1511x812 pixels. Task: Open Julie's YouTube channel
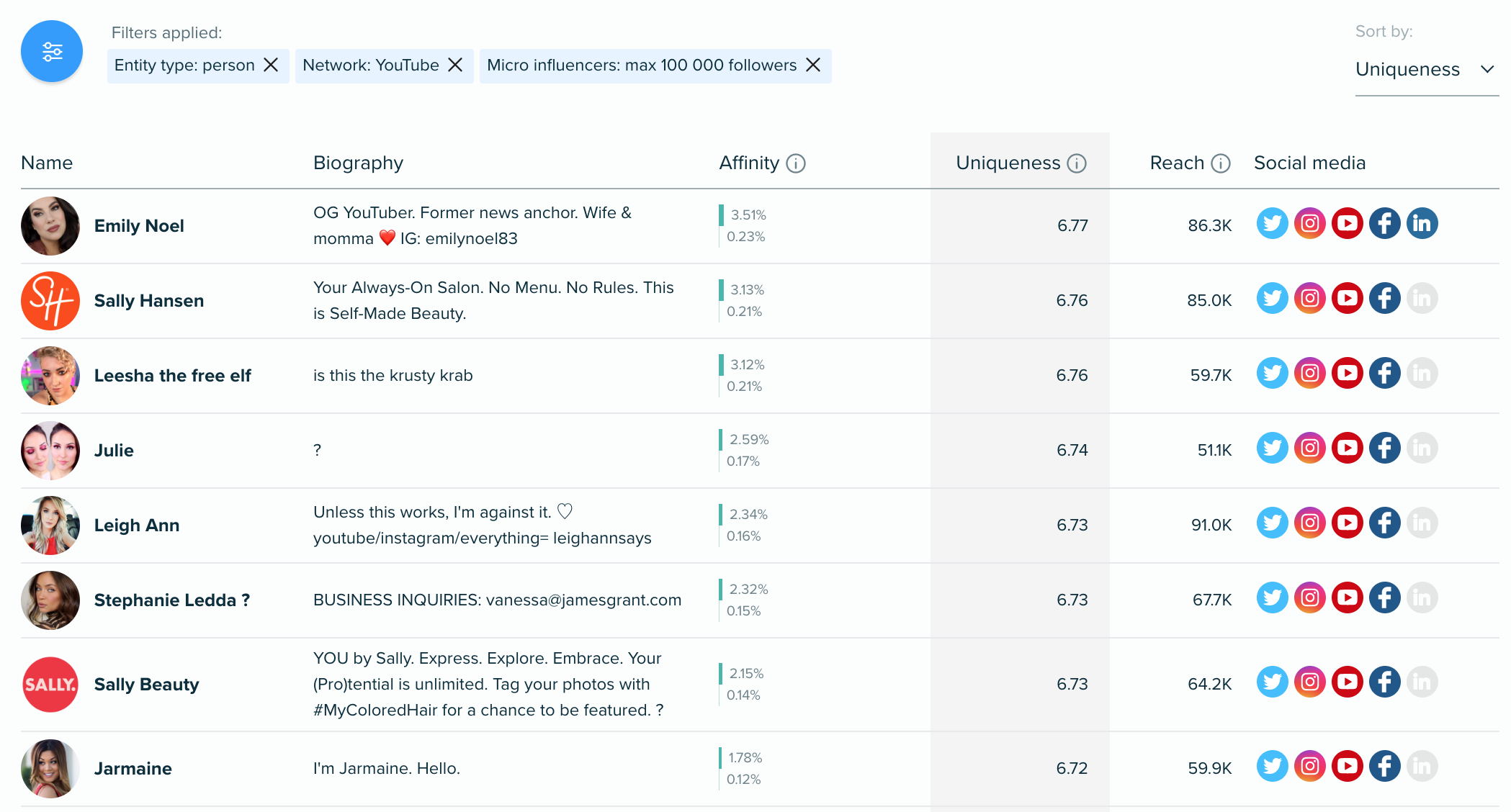pyautogui.click(x=1348, y=448)
